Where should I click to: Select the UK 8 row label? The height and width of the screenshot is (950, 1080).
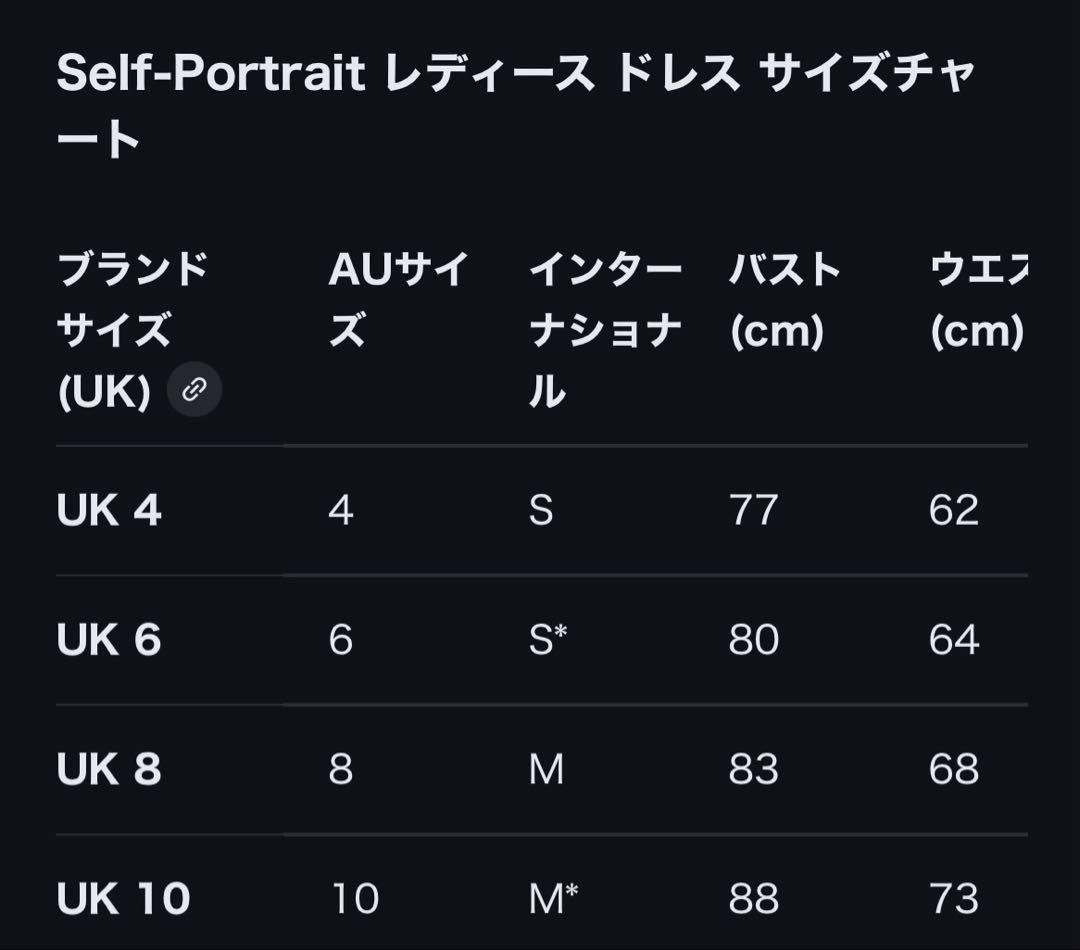(109, 769)
